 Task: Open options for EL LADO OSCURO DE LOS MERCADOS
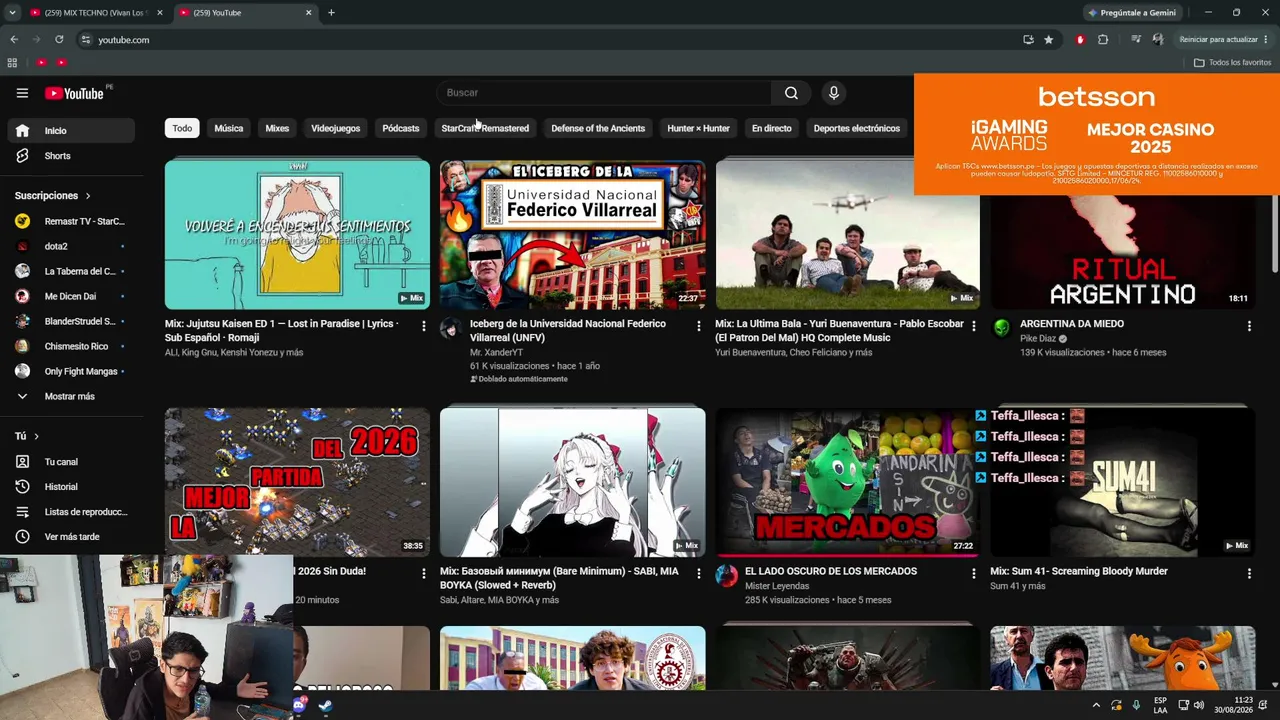pos(974,574)
